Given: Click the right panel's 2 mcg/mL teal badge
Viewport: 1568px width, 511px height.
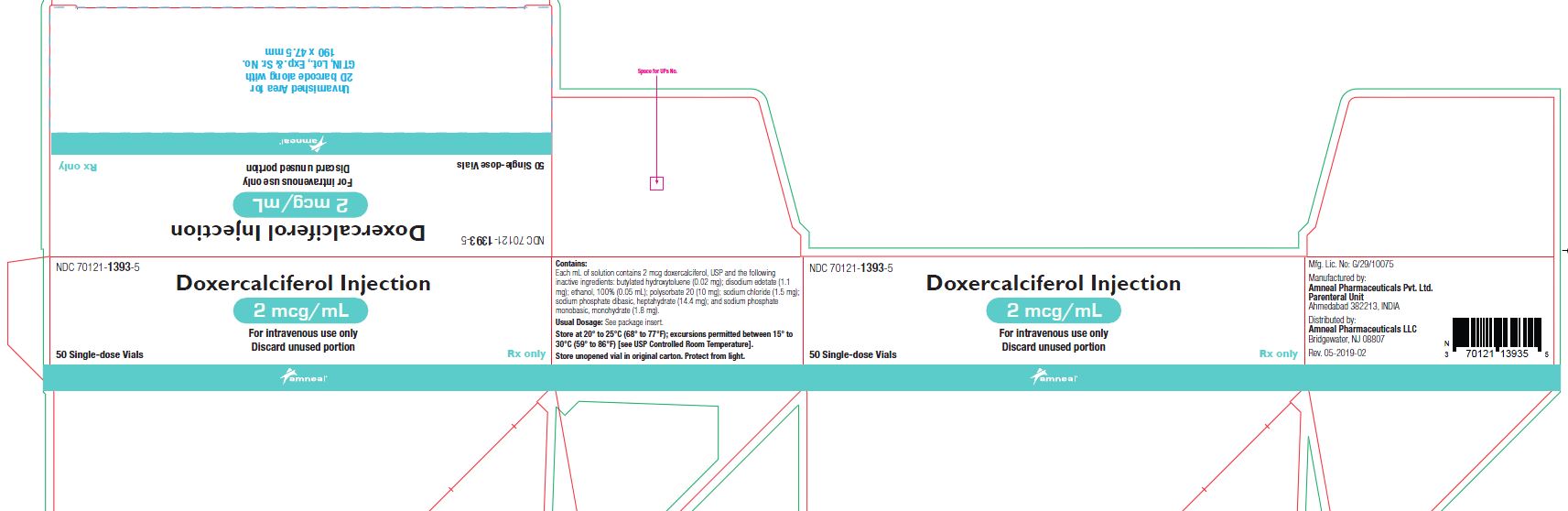Looking at the screenshot, I should click(1053, 311).
